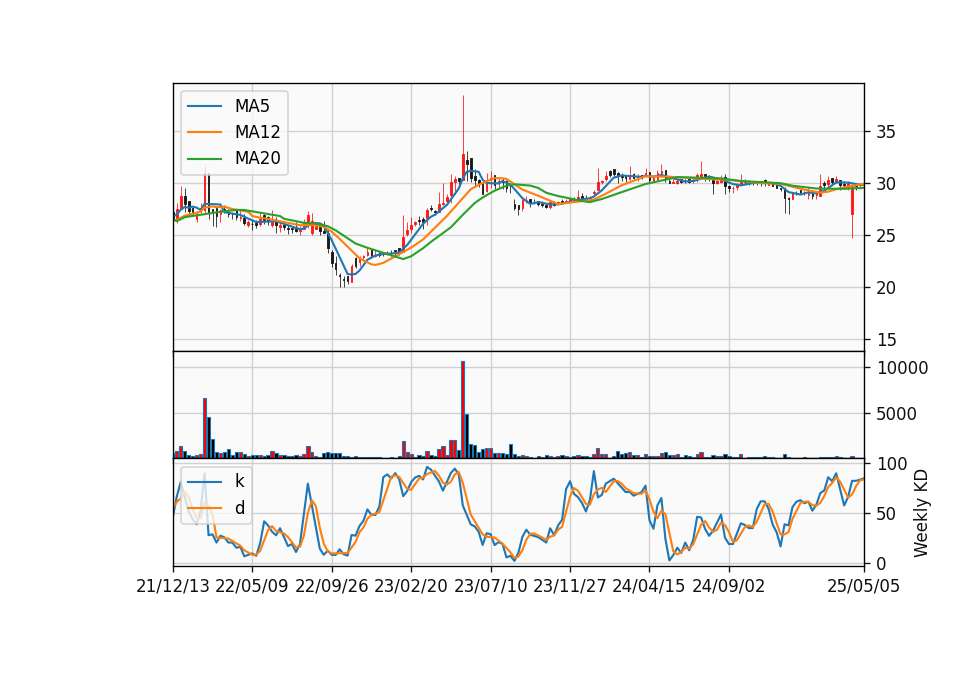Click volume axis value 5000
960x690 pixels.
coord(896,414)
